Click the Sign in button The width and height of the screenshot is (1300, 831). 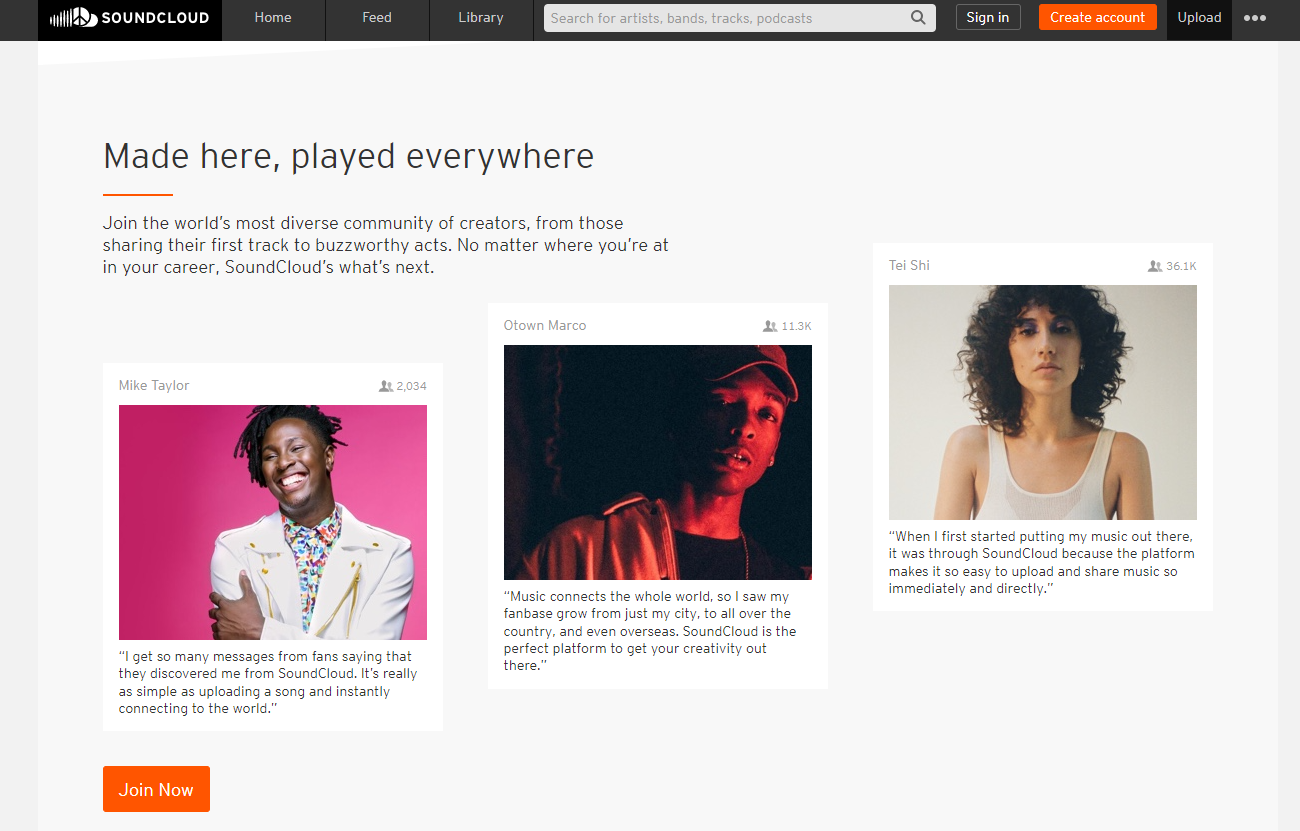[x=988, y=17]
